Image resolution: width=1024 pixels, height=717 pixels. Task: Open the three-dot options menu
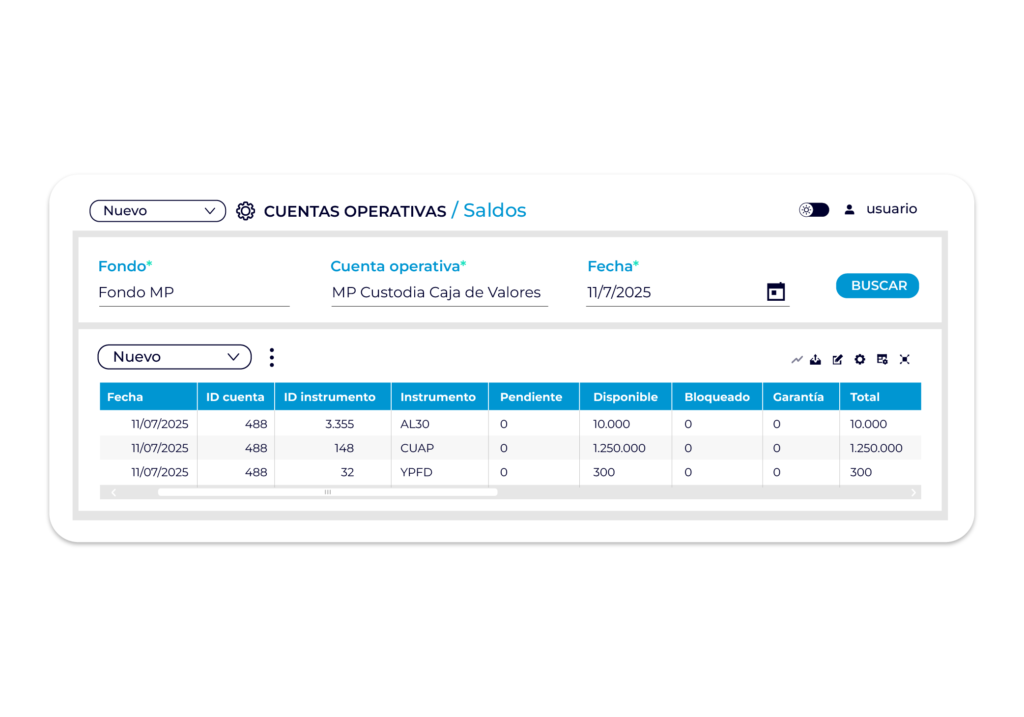(272, 357)
